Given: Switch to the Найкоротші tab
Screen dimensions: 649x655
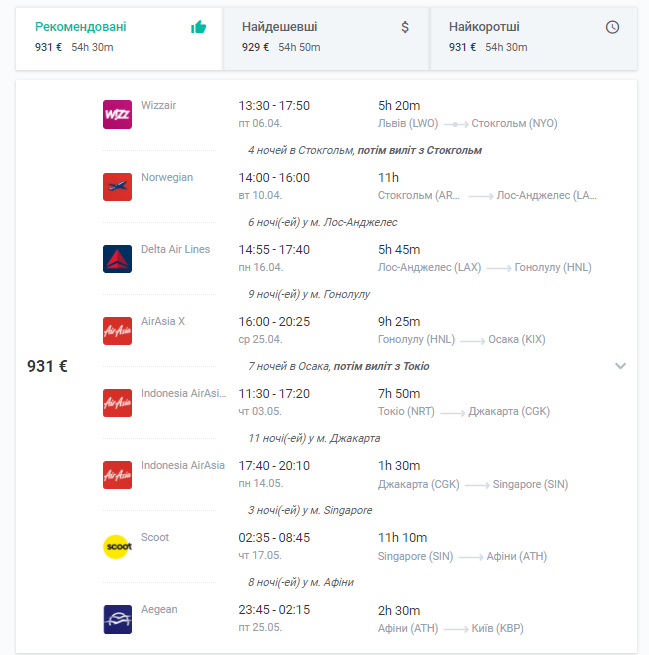Looking at the screenshot, I should pyautogui.click(x=533, y=38).
